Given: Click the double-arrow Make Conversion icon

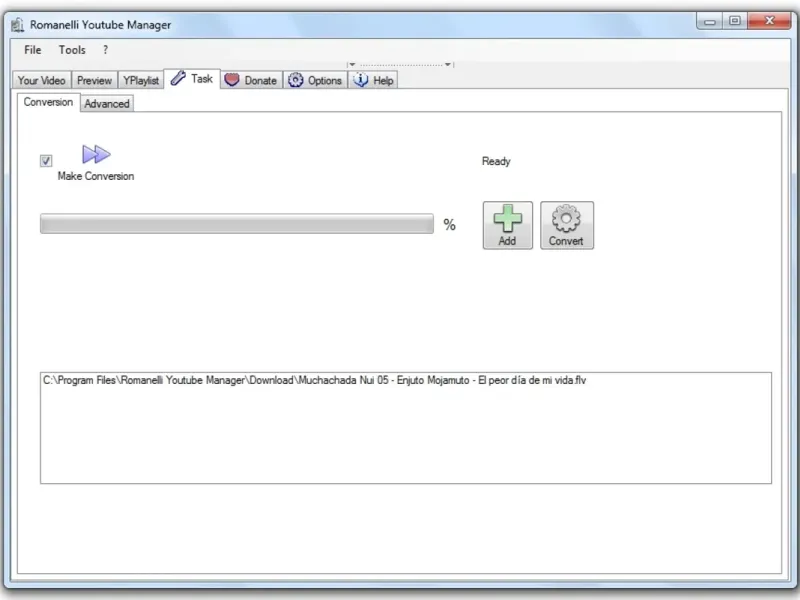Looking at the screenshot, I should tap(96, 154).
